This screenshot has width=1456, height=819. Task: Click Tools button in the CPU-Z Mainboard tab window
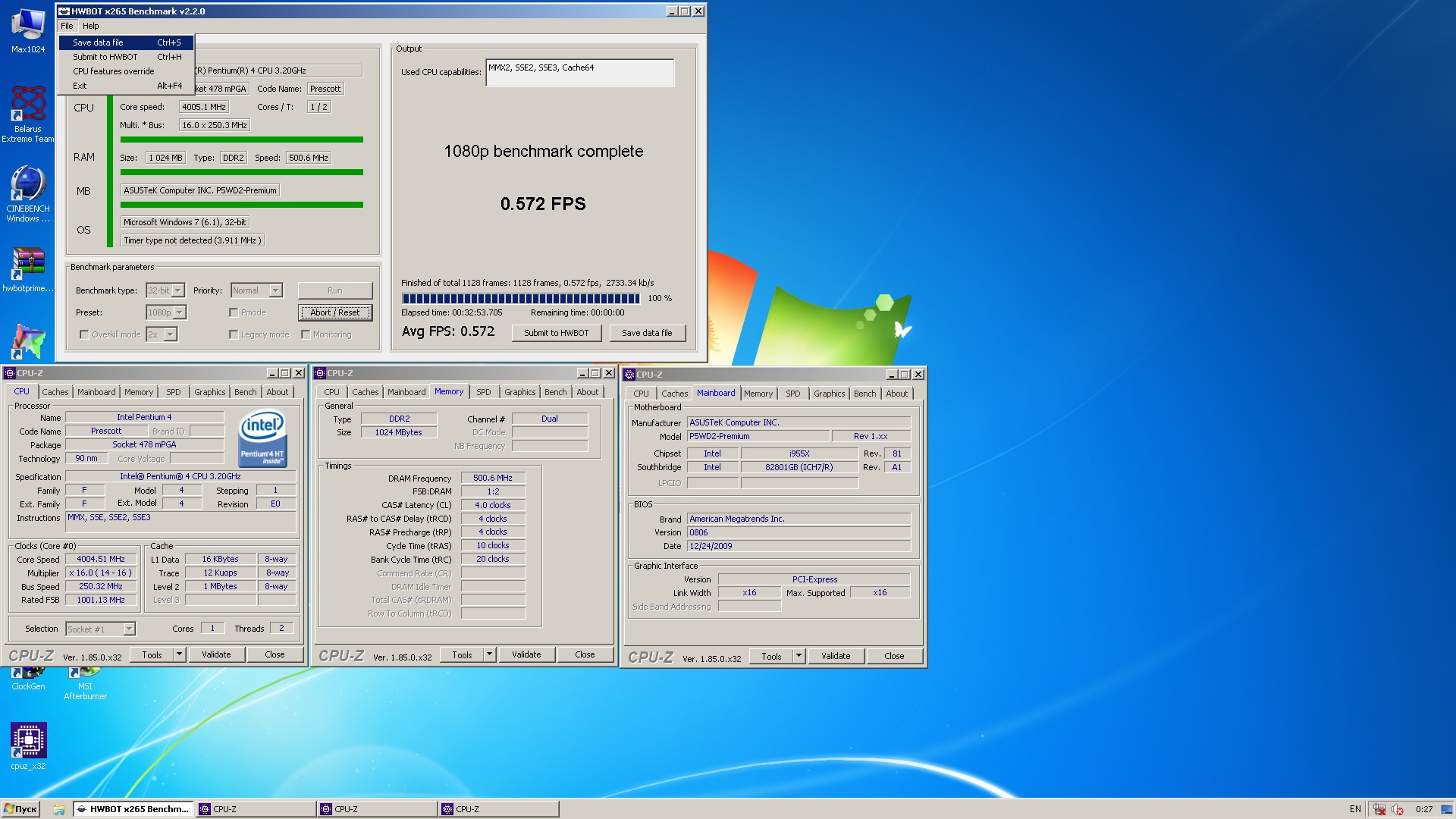click(771, 656)
